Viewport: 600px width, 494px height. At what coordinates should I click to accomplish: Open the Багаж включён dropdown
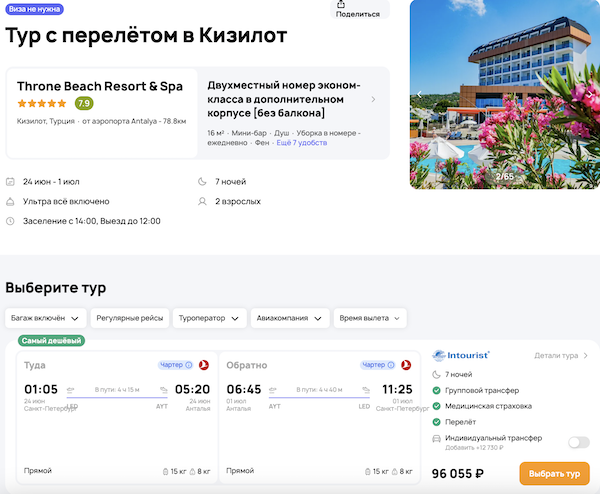(x=45, y=318)
